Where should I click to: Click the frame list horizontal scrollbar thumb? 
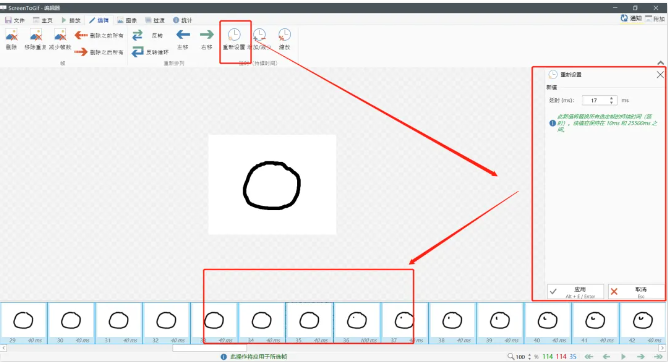click(x=209, y=348)
